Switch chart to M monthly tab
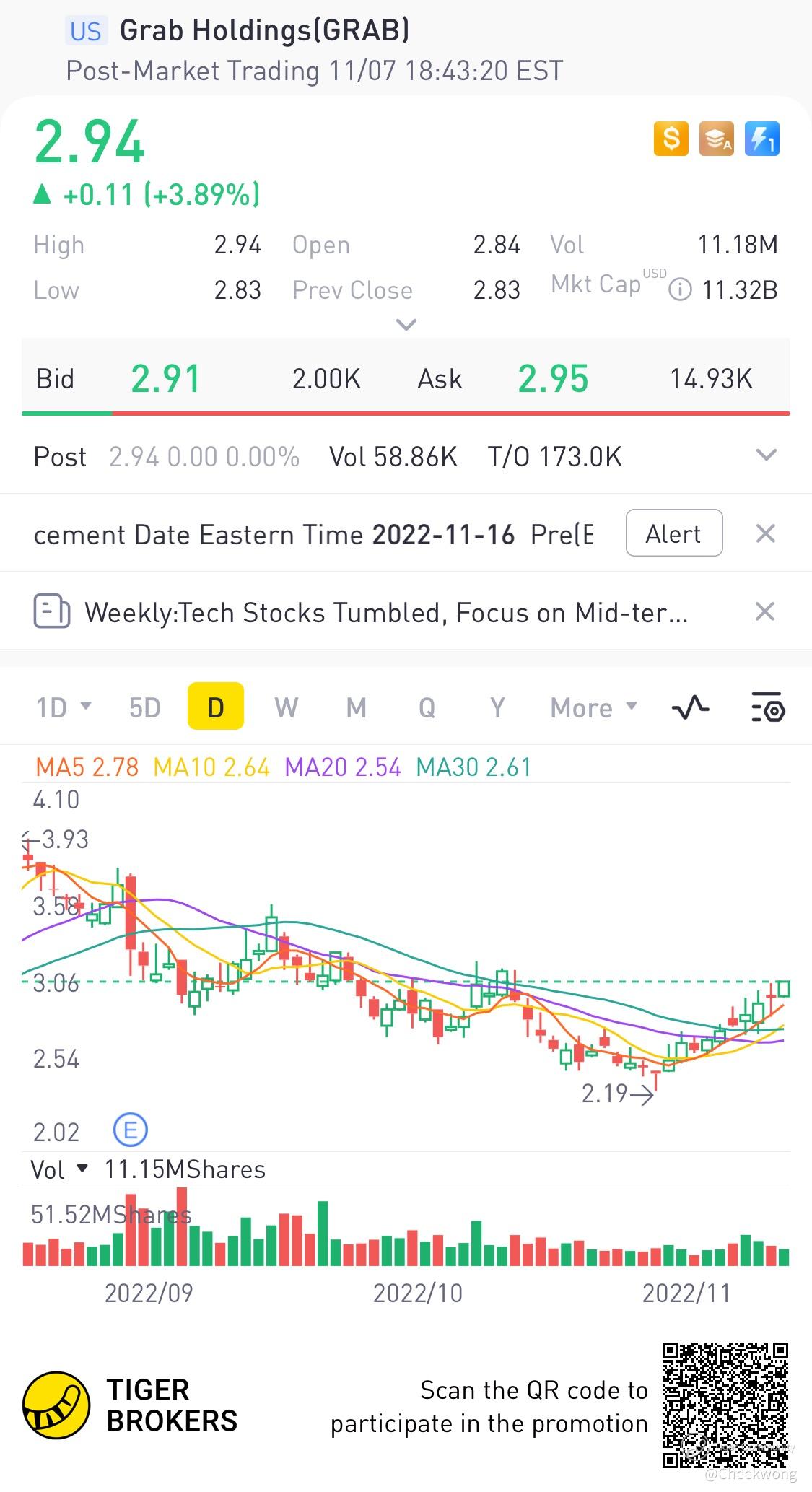 coord(356,707)
